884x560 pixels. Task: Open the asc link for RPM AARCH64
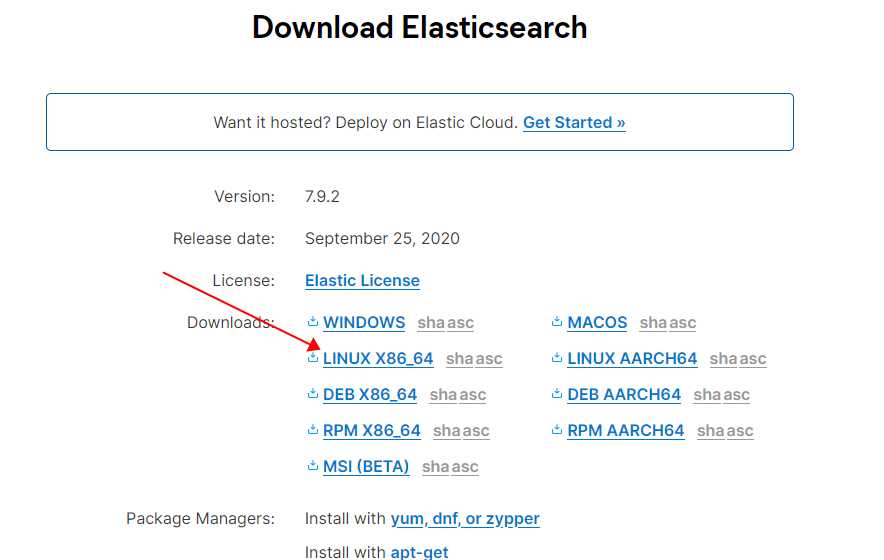[740, 431]
